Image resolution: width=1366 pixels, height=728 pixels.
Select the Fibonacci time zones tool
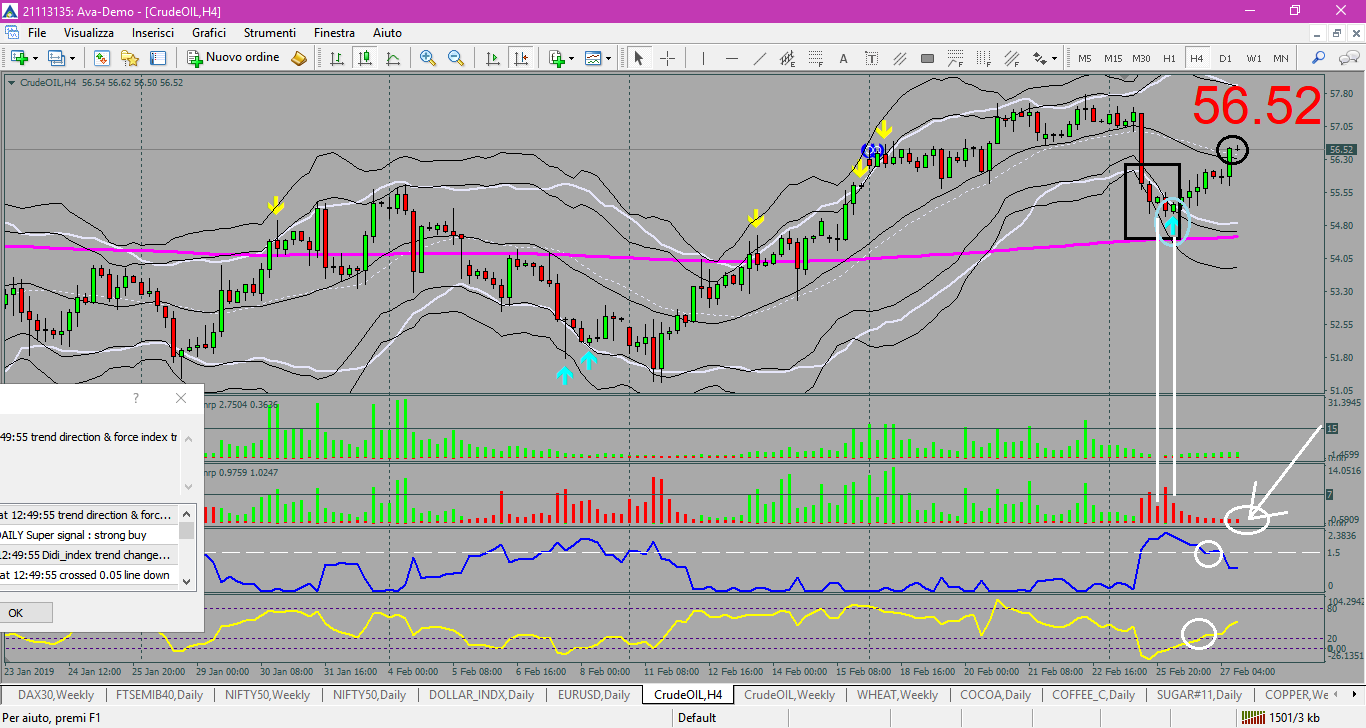tap(983, 58)
